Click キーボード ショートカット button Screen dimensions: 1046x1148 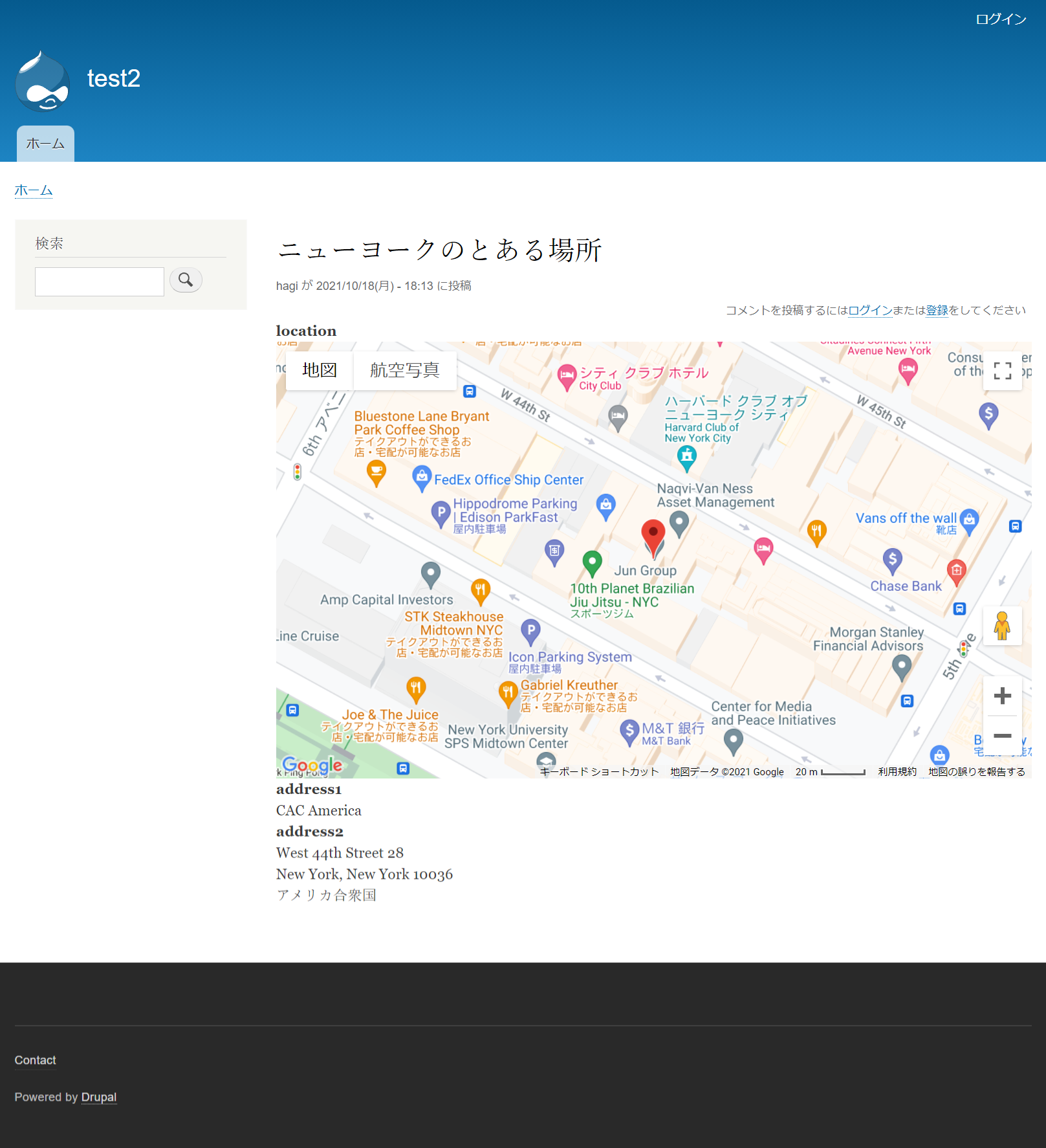tap(599, 771)
